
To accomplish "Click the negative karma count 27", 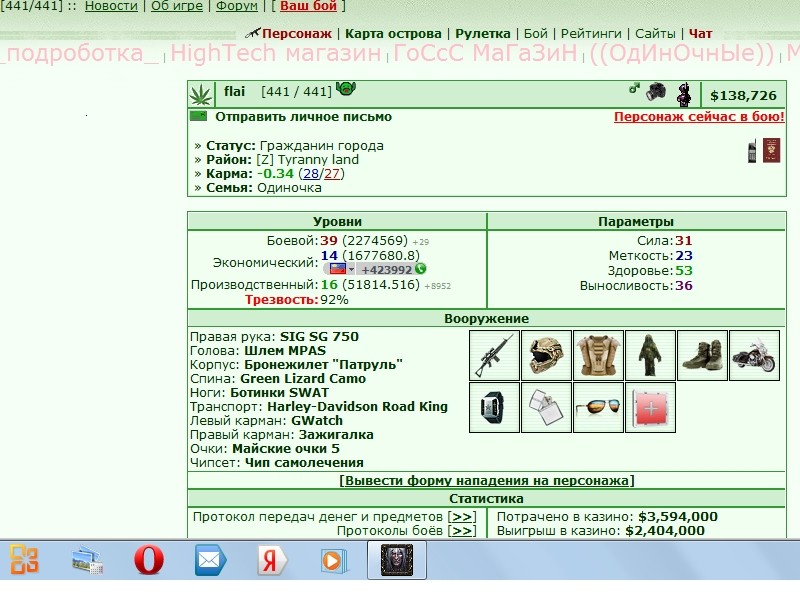I will 332,174.
